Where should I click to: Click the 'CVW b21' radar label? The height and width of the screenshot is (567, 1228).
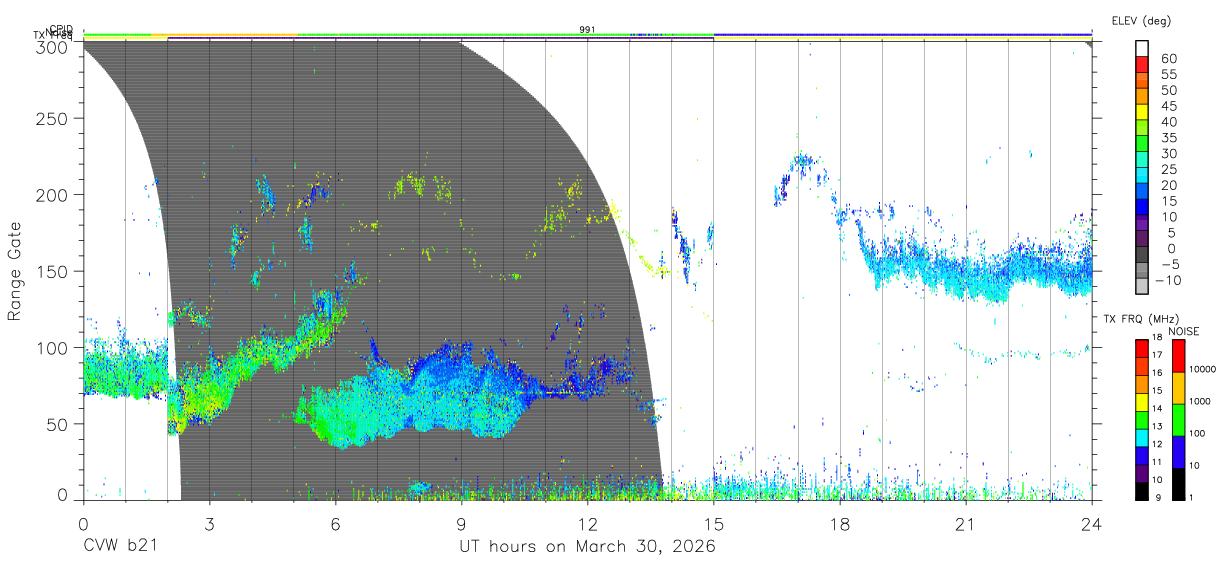tap(120, 547)
